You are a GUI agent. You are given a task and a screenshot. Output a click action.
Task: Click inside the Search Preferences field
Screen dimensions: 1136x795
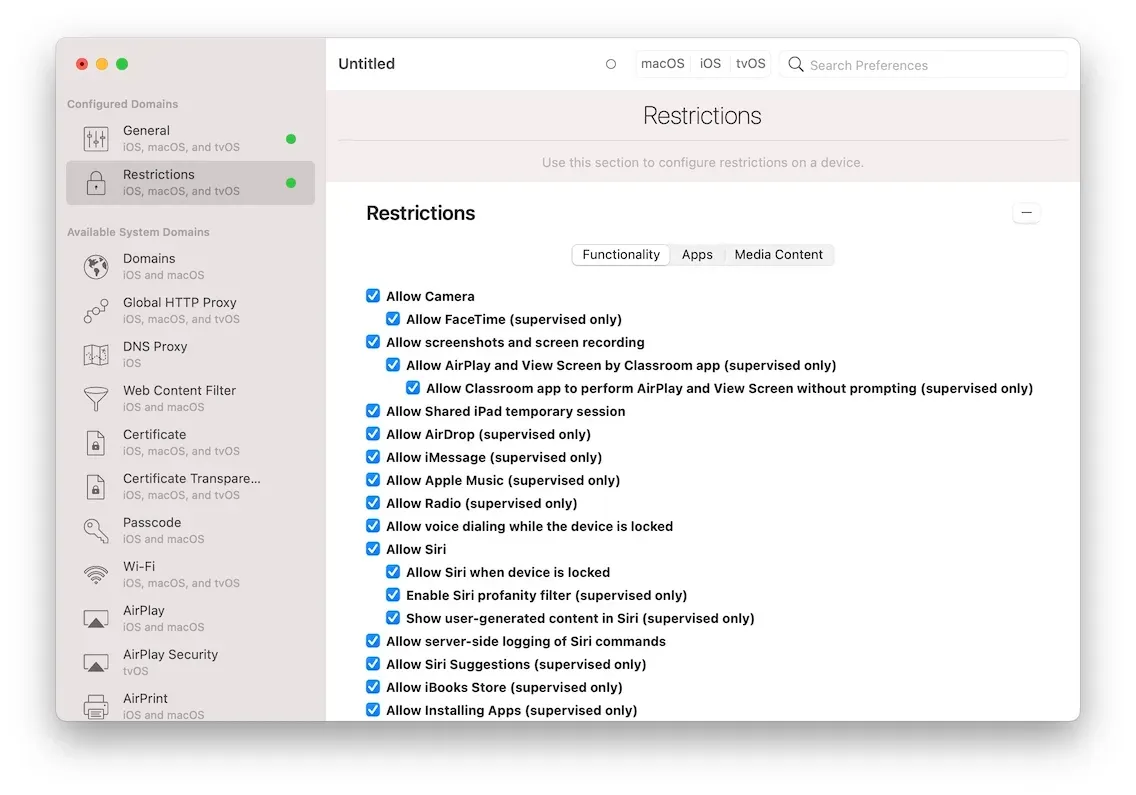(x=900, y=64)
